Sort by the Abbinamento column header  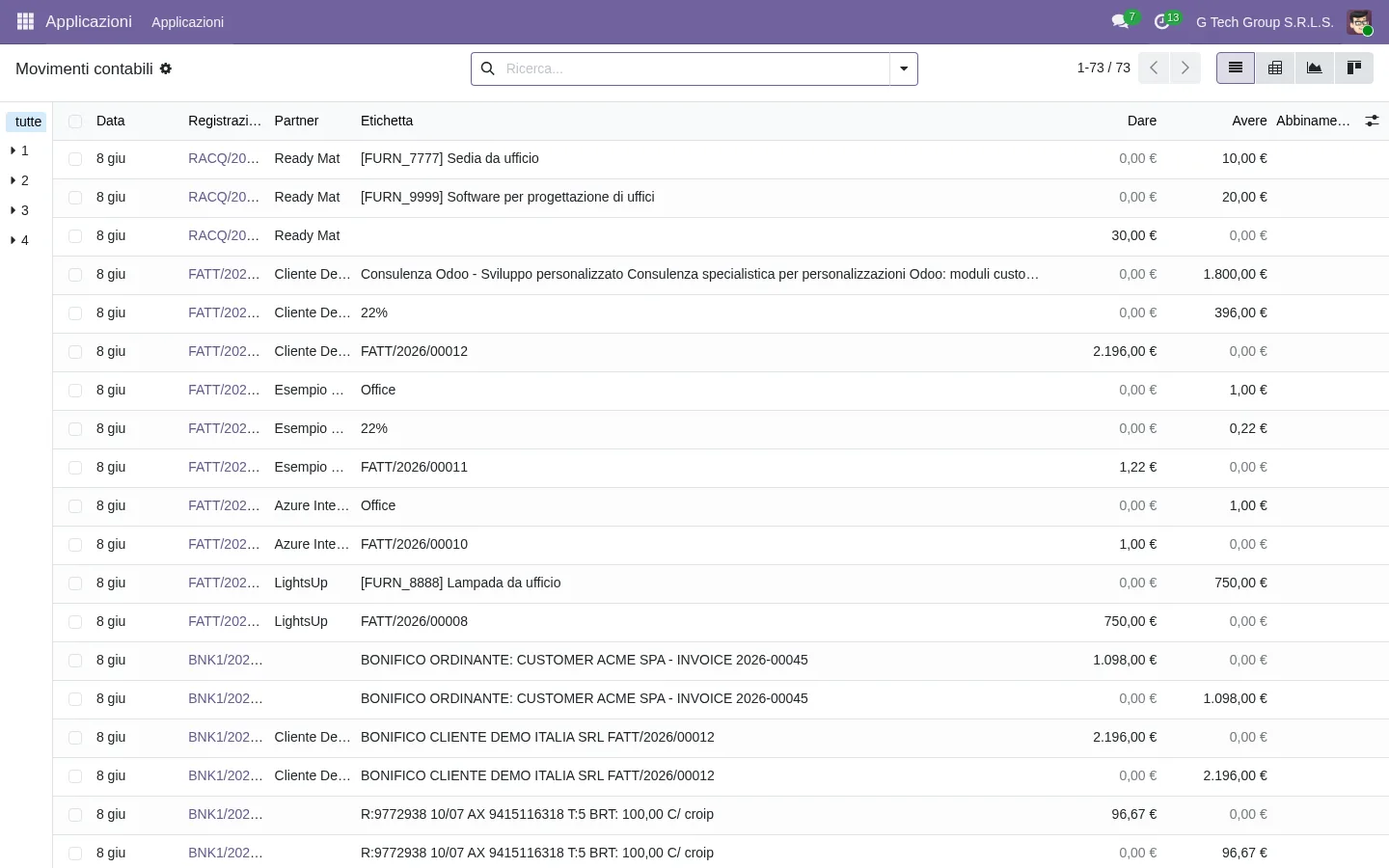point(1313,121)
